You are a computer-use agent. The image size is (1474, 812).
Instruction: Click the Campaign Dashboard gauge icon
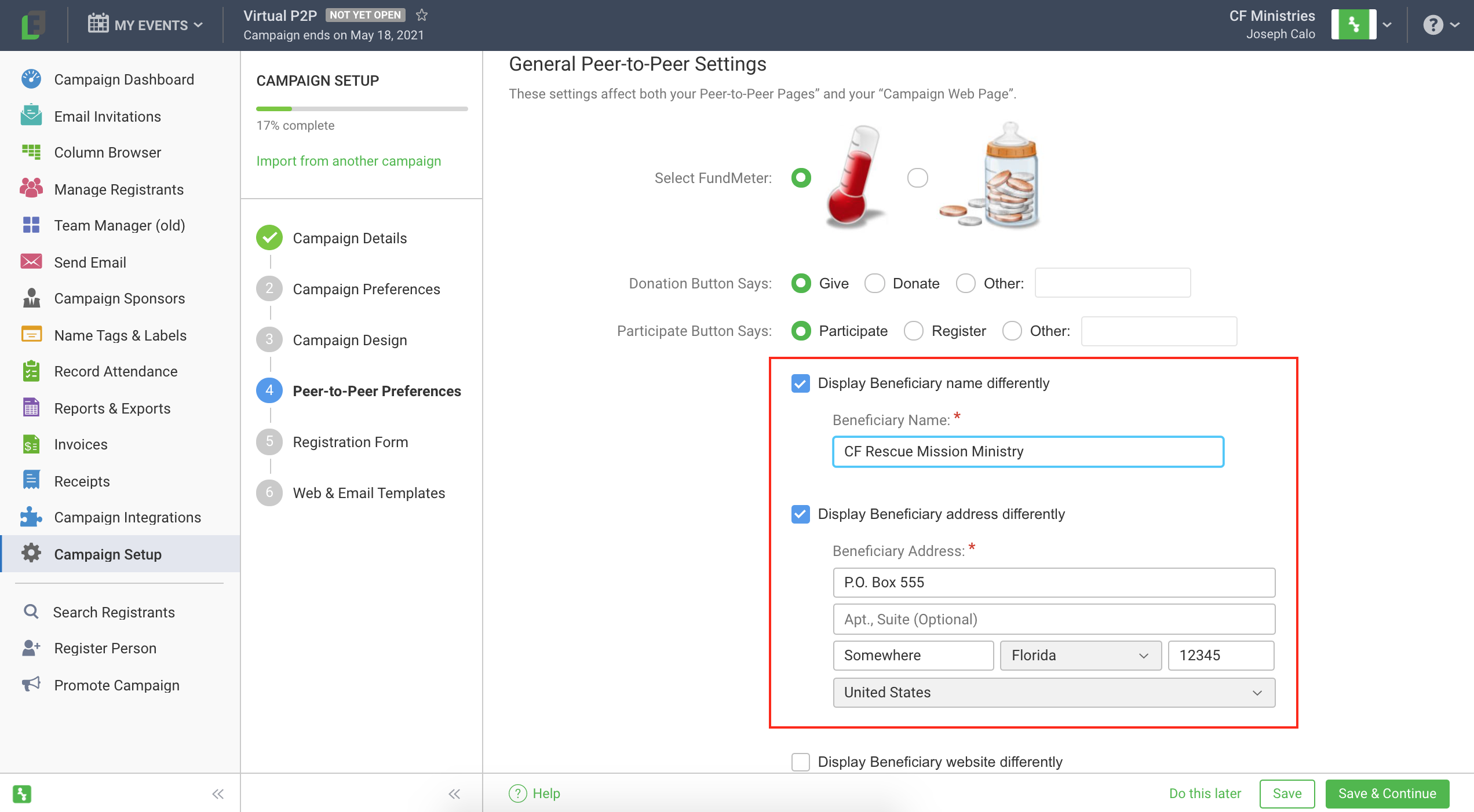(31, 79)
